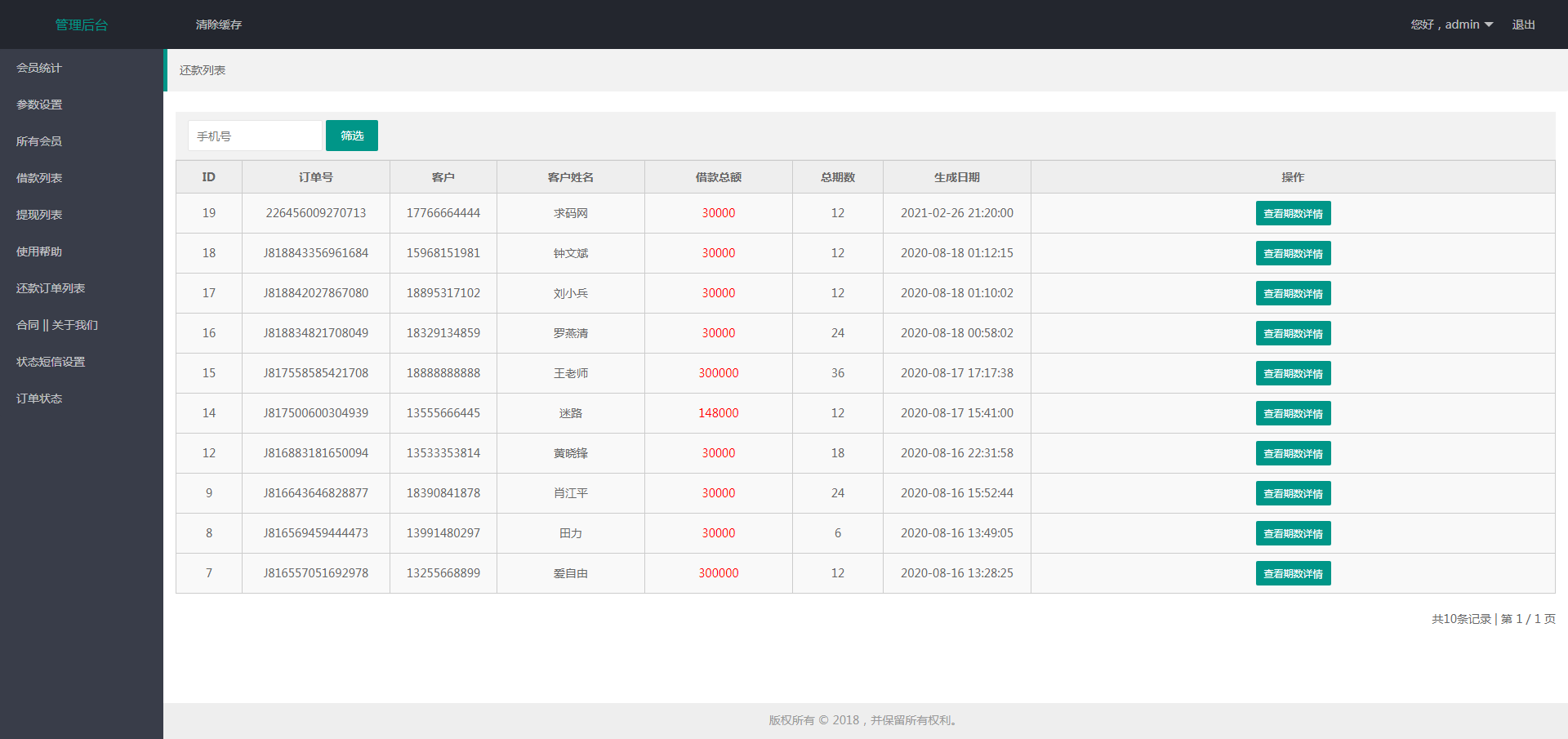Viewport: 1568px width, 739px height.
Task: Click the 还款列表 page title
Action: [203, 70]
